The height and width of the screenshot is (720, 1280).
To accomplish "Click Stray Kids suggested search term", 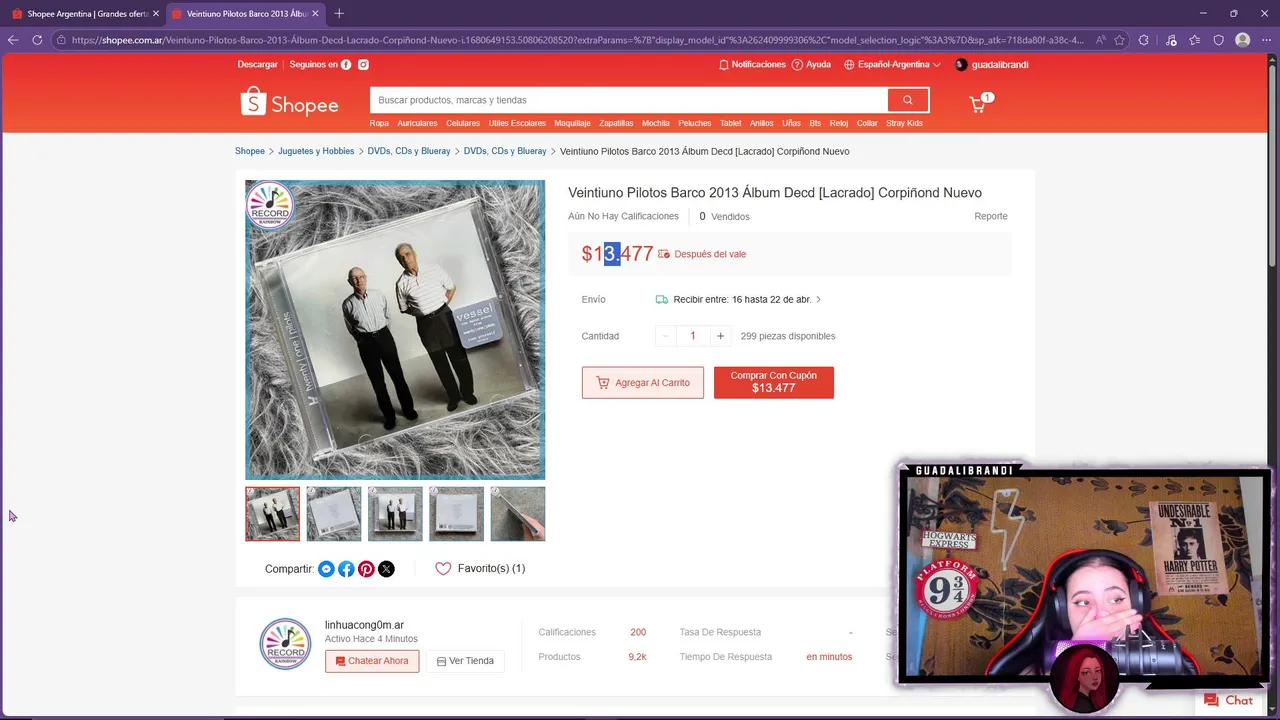I will tap(904, 123).
